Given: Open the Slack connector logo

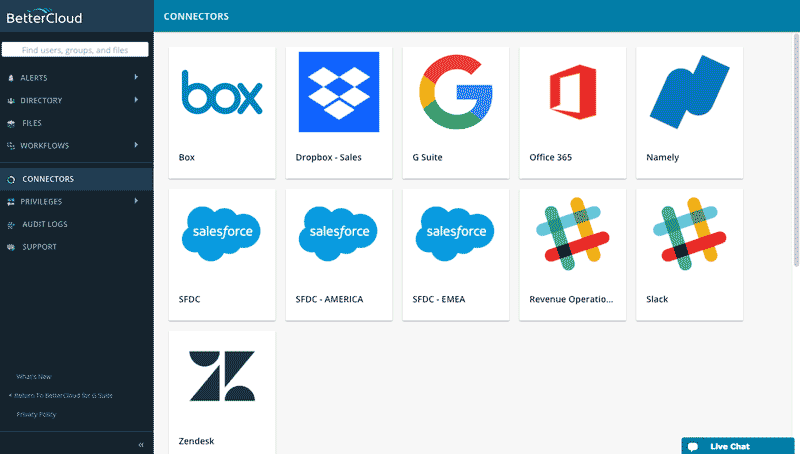Looking at the screenshot, I should (x=689, y=234).
